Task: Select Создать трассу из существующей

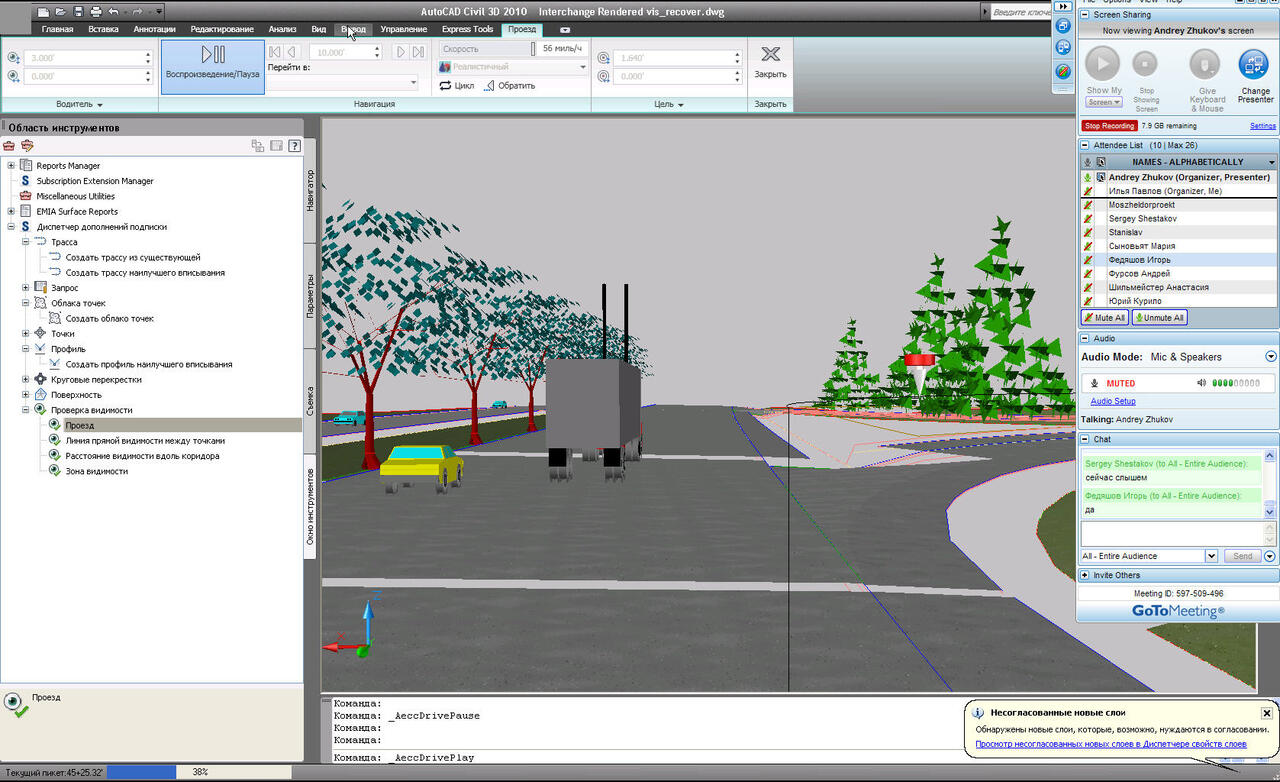Action: (133, 257)
